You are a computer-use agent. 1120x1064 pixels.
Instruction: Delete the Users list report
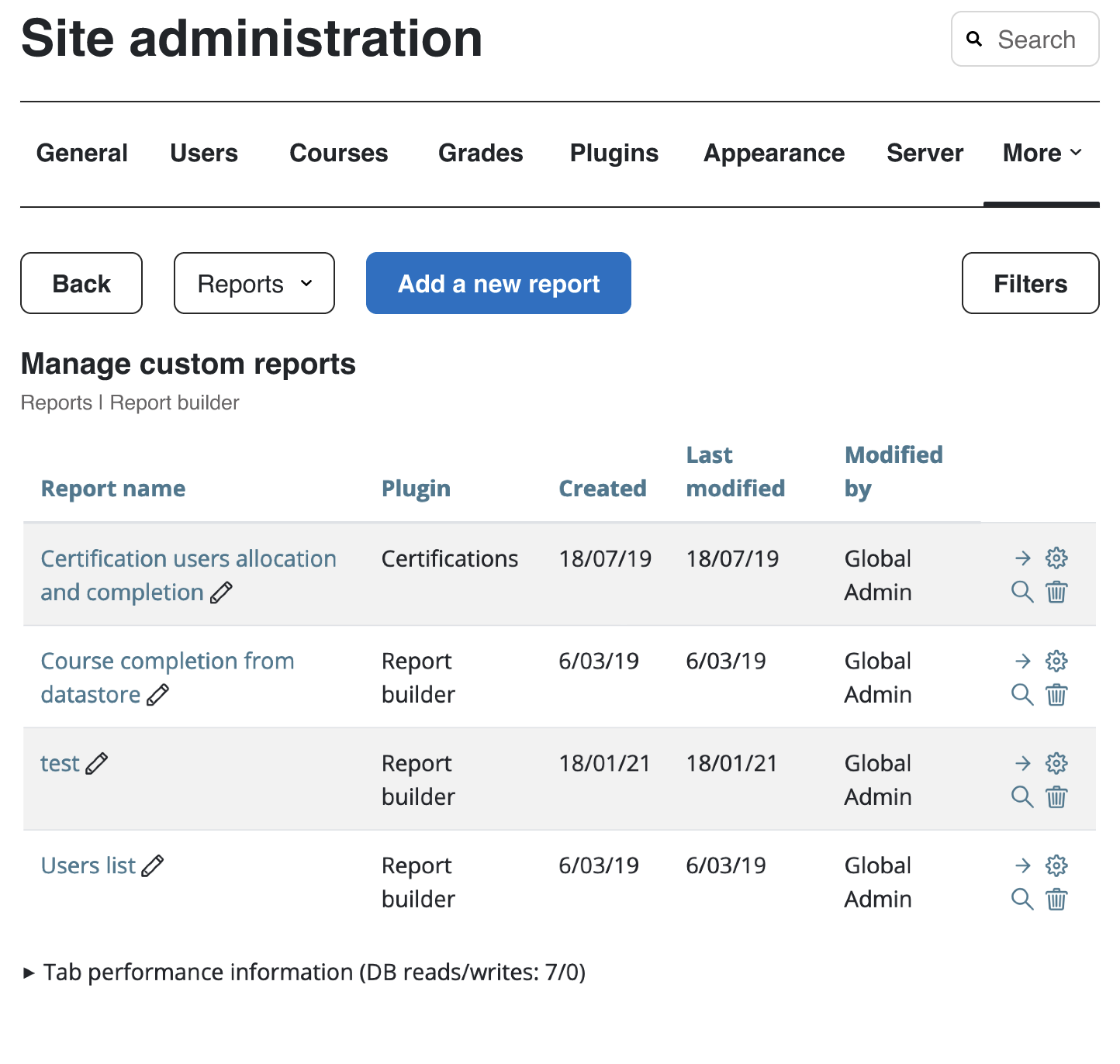(1056, 900)
